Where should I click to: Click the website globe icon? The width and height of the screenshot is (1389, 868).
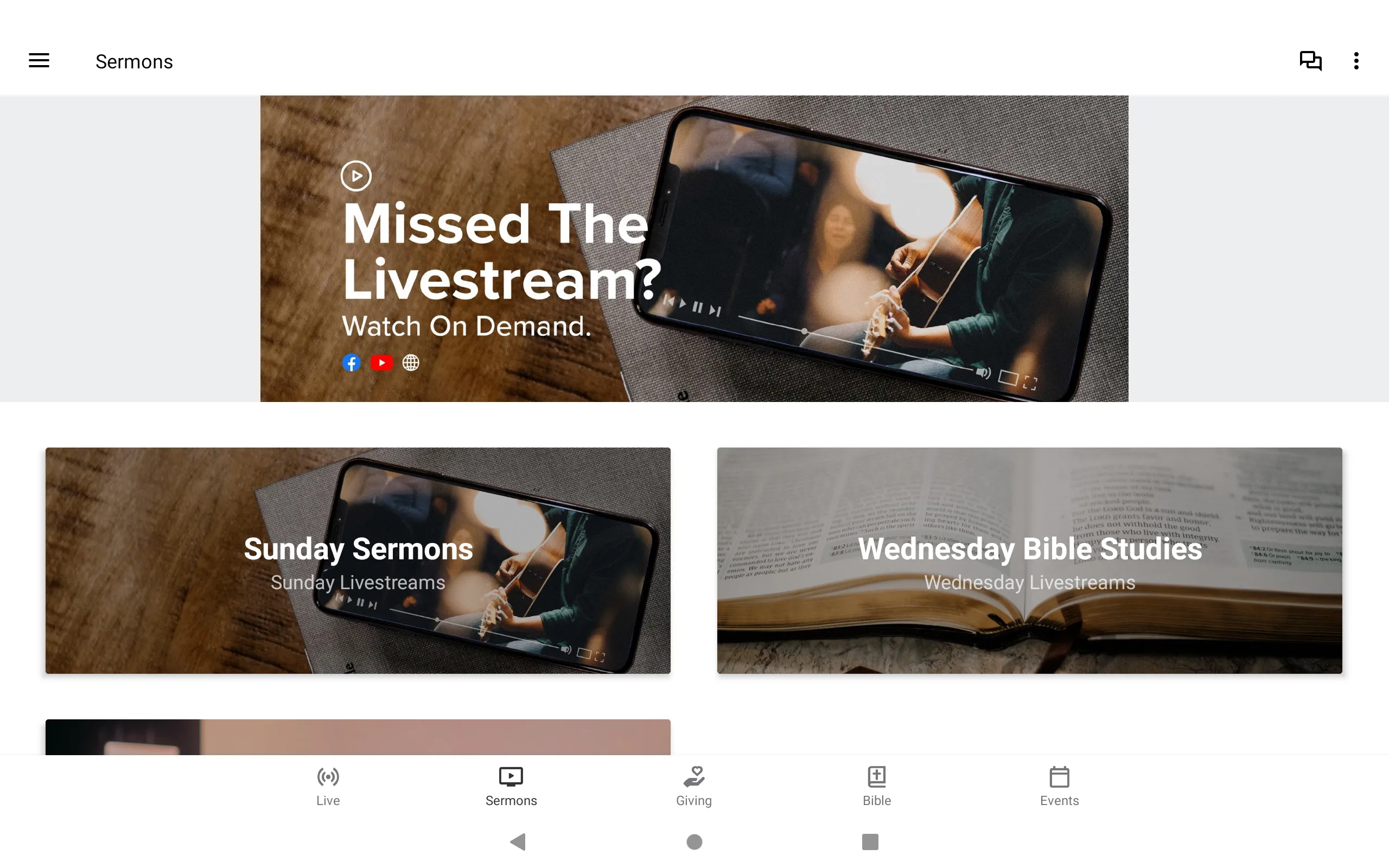point(411,362)
